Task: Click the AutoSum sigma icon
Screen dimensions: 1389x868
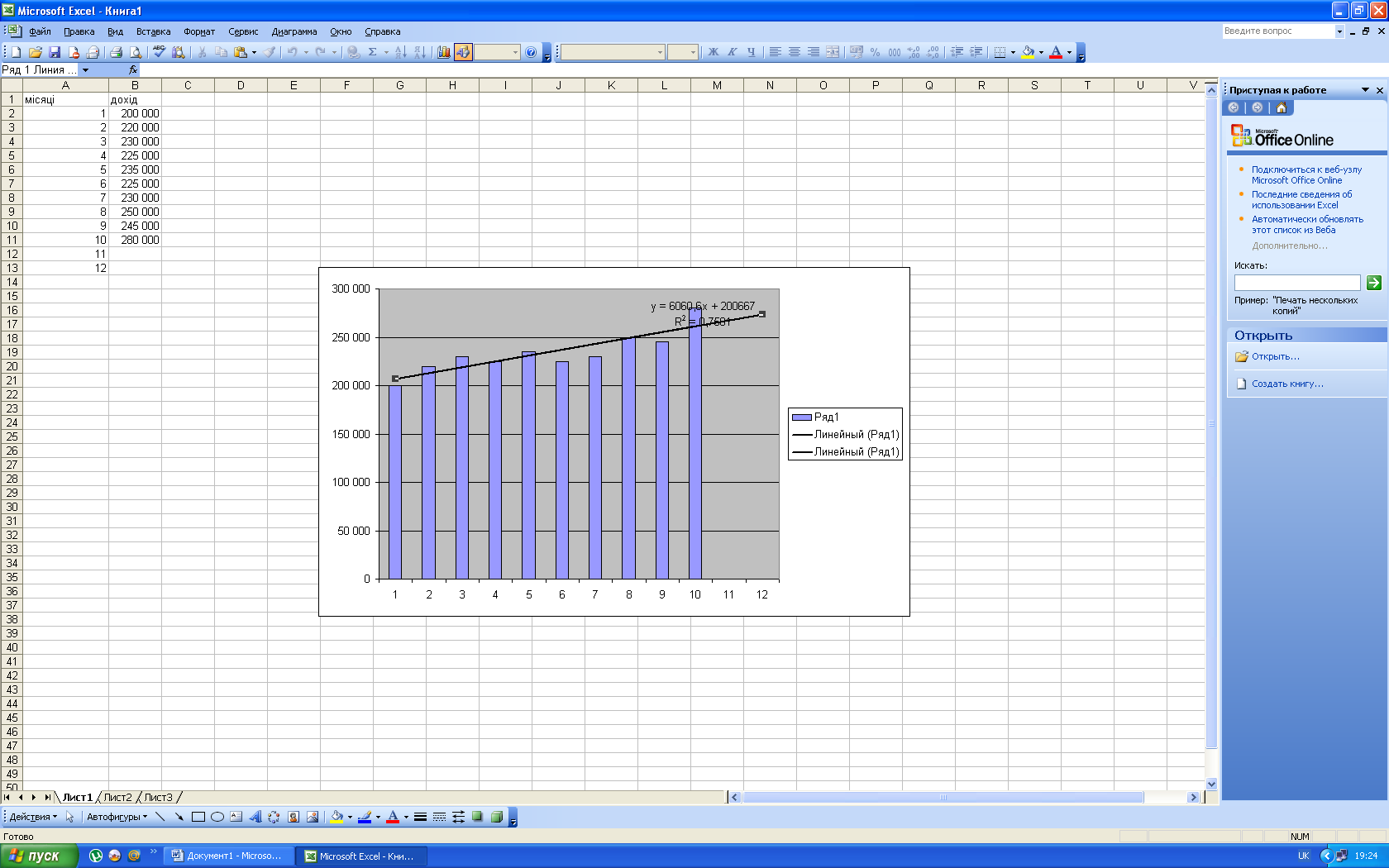Action: coord(373,52)
